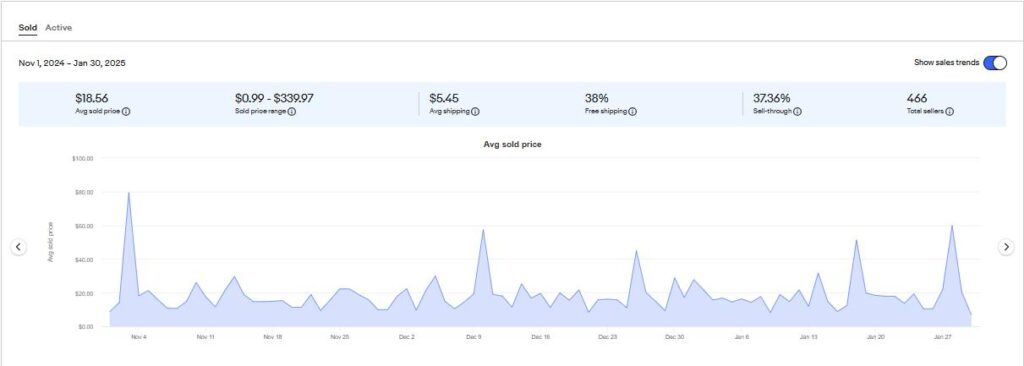Open info icon next to Avg sold price
Image resolution: width=1024 pixels, height=366 pixels.
126,112
